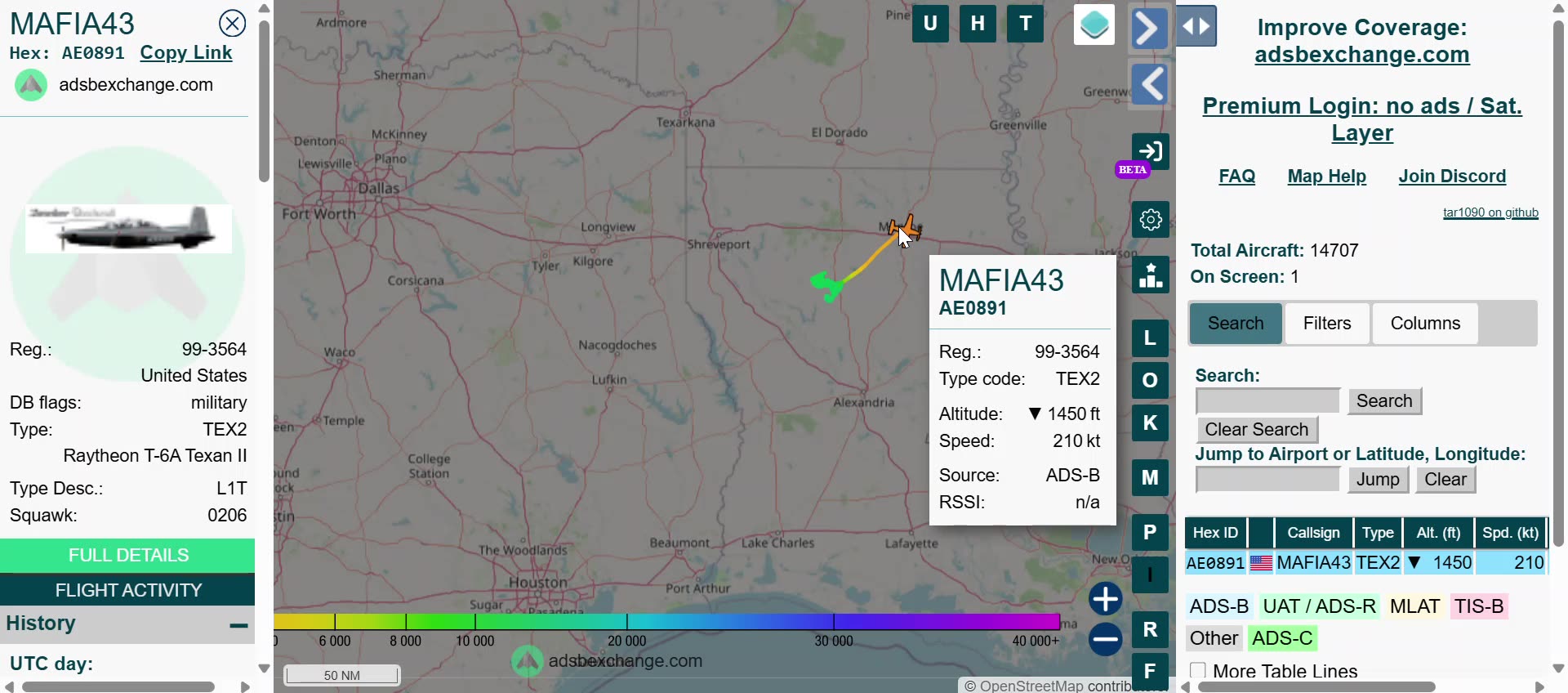Toggle the I map option button
Image resolution: width=1568 pixels, height=693 pixels.
click(1150, 575)
